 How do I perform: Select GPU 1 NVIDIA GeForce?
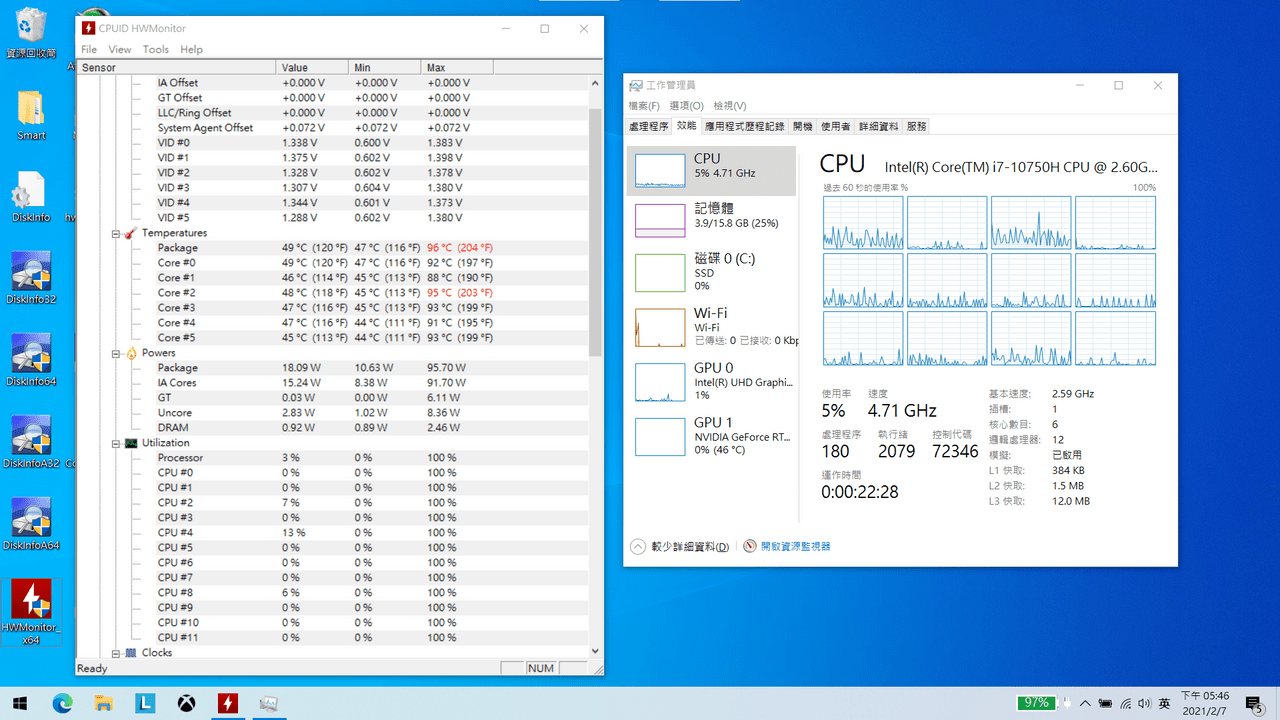click(x=712, y=436)
